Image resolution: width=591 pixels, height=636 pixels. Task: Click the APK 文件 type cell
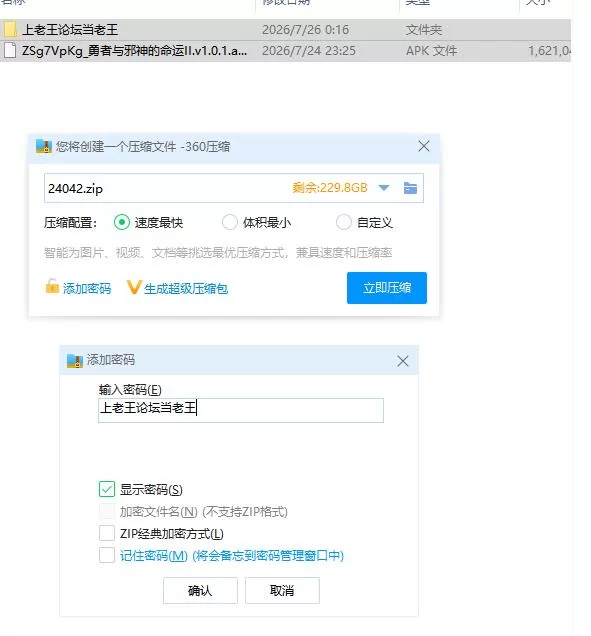(x=431, y=51)
